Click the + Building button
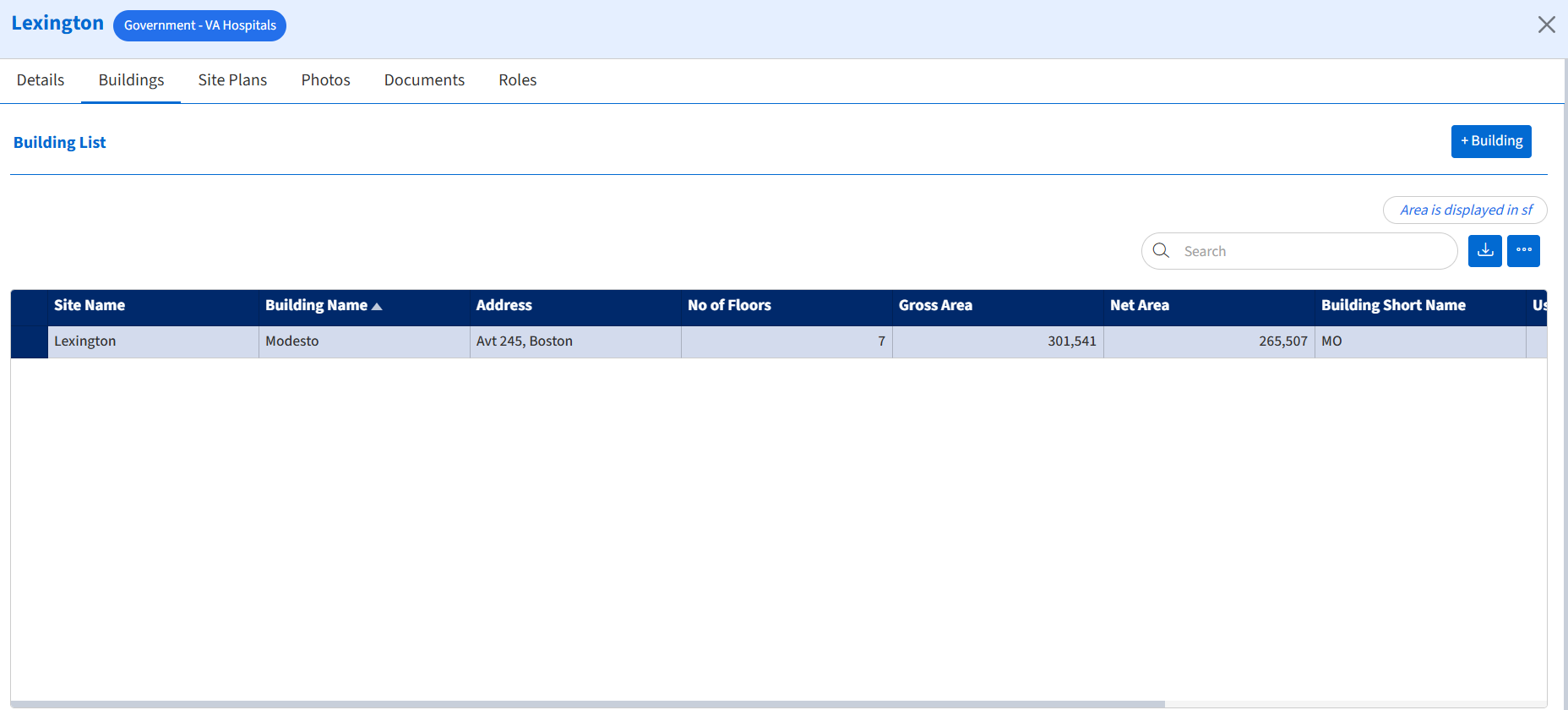 1491,141
